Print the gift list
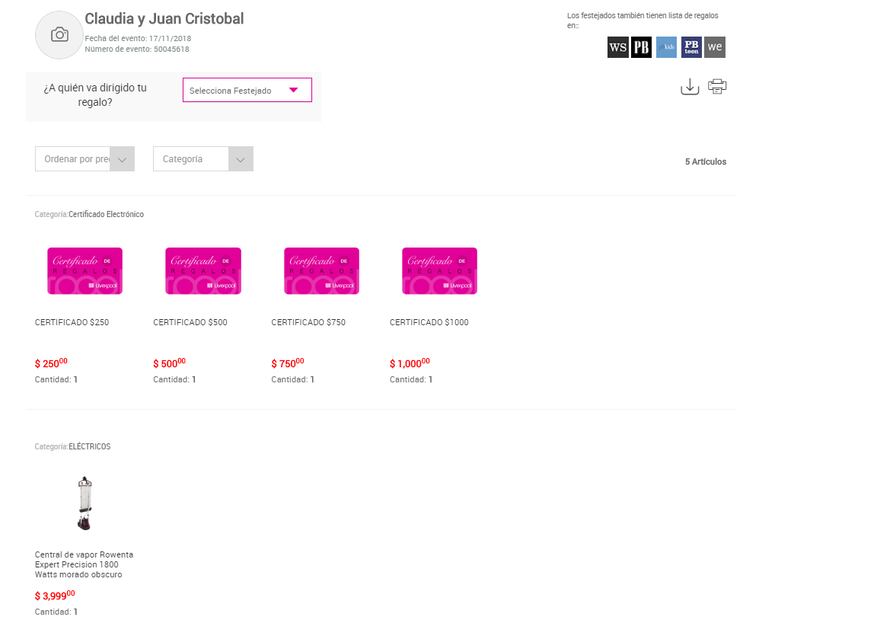 [717, 87]
